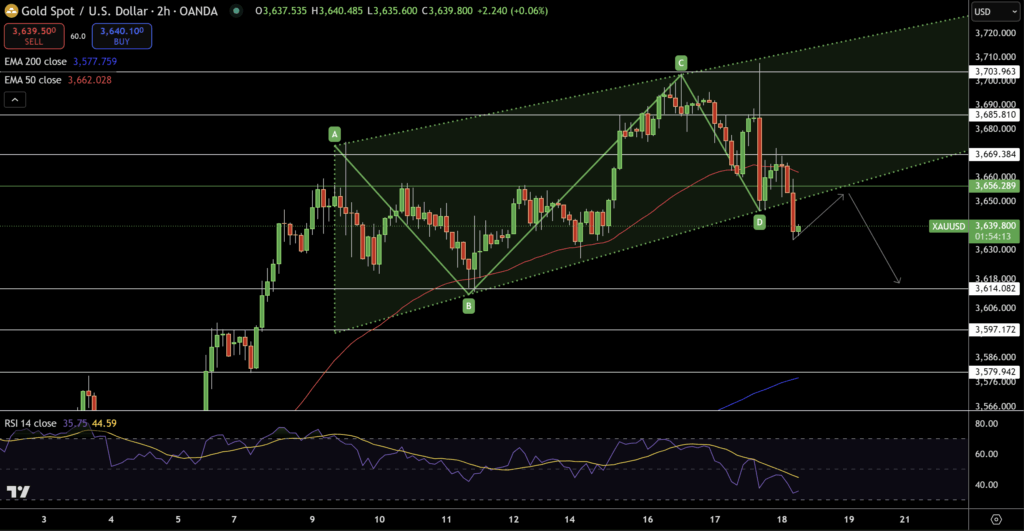Click the green market status dot
This screenshot has height=531, width=1024.
235,12
